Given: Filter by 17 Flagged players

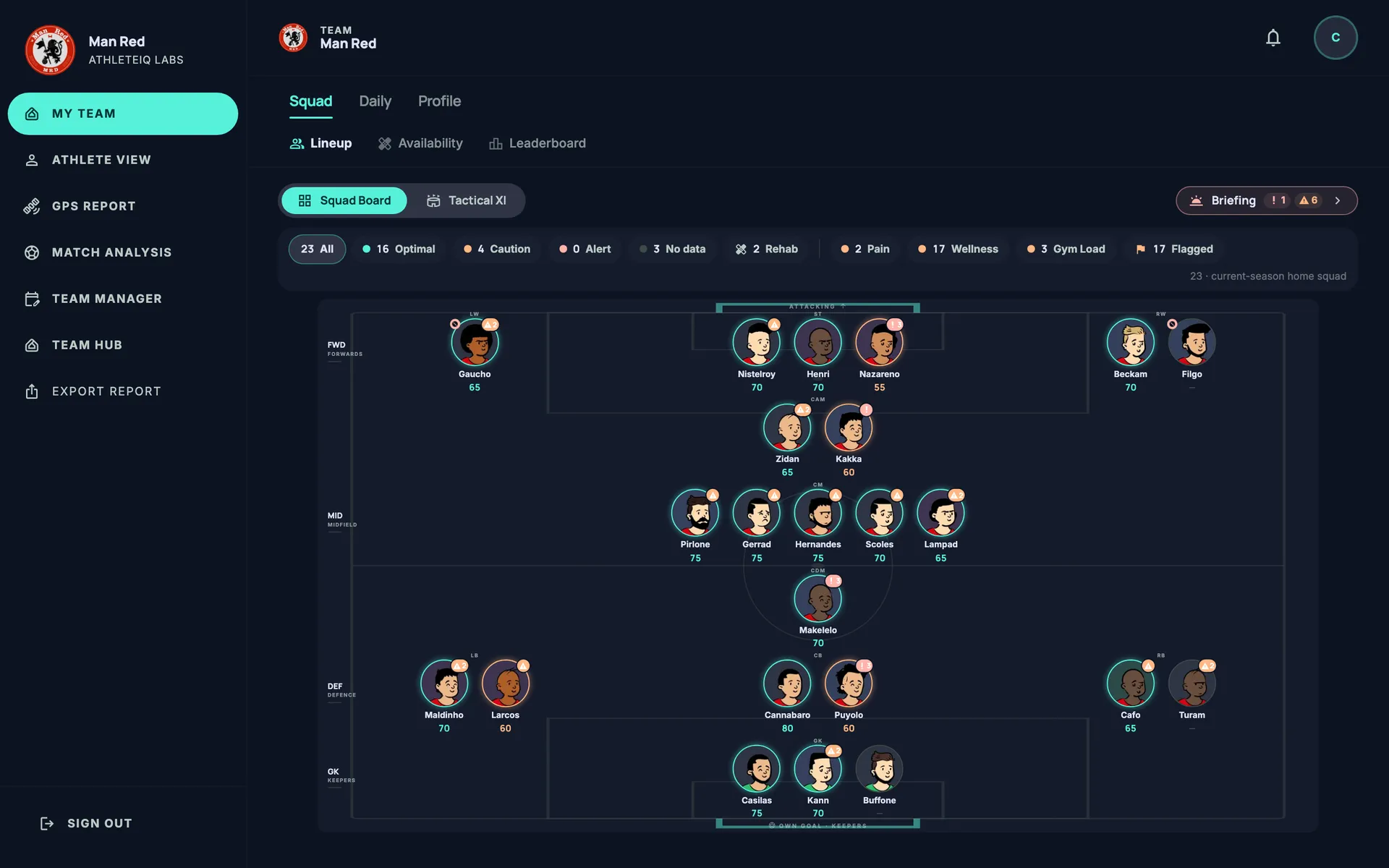Looking at the screenshot, I should click(1174, 249).
